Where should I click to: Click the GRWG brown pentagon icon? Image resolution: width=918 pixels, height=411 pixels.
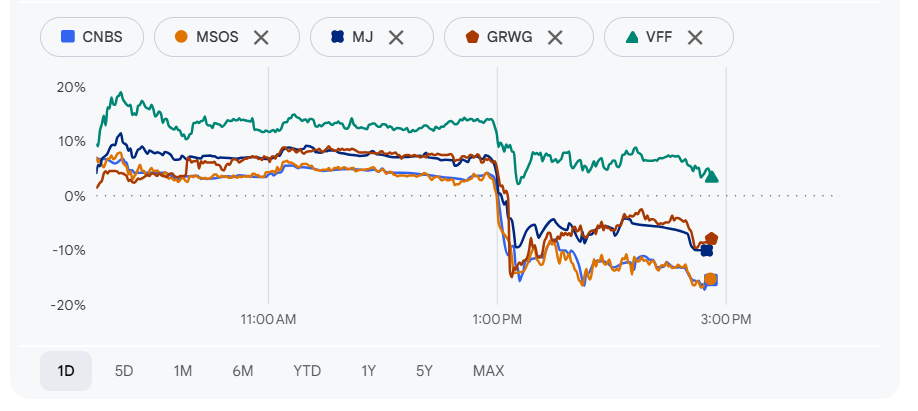[472, 37]
